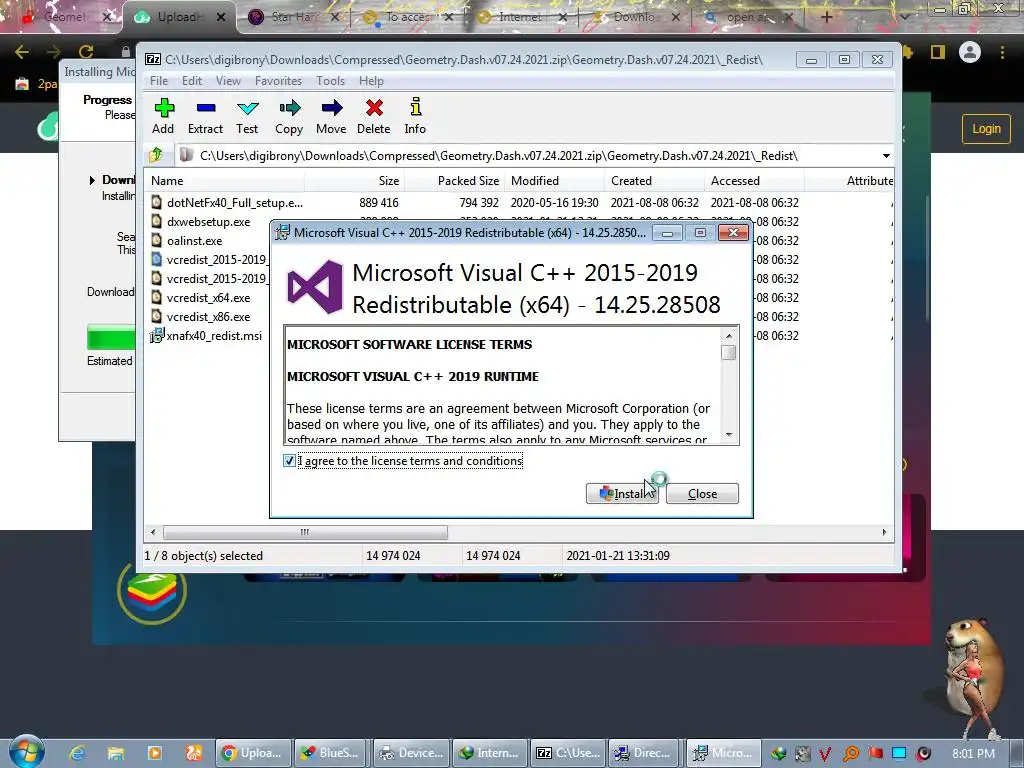Image resolution: width=1024 pixels, height=768 pixels.
Task: Click the horizontal scrollbar right arrow in 7-Zip
Action: (884, 532)
